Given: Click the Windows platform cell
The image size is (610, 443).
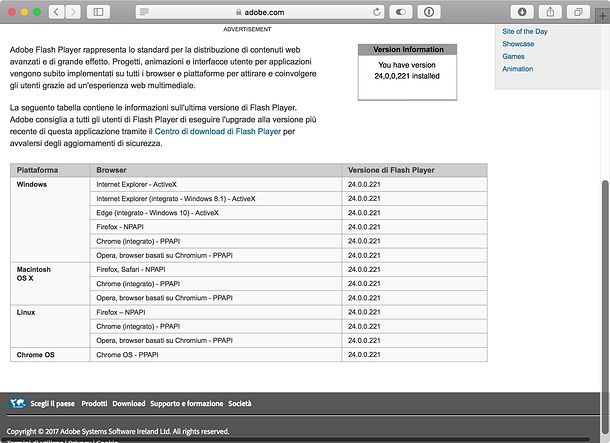Looking at the screenshot, I should (x=50, y=220).
